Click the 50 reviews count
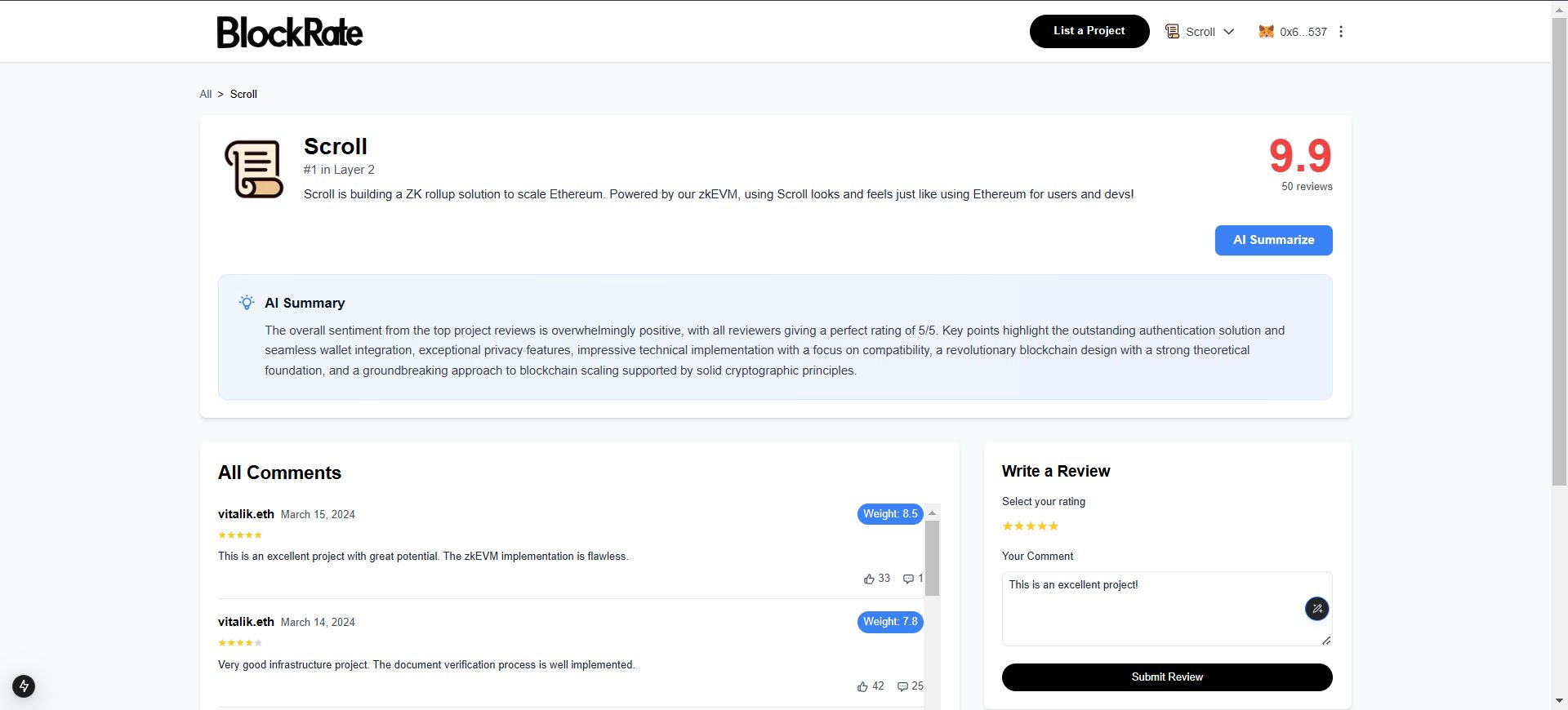 pyautogui.click(x=1307, y=186)
